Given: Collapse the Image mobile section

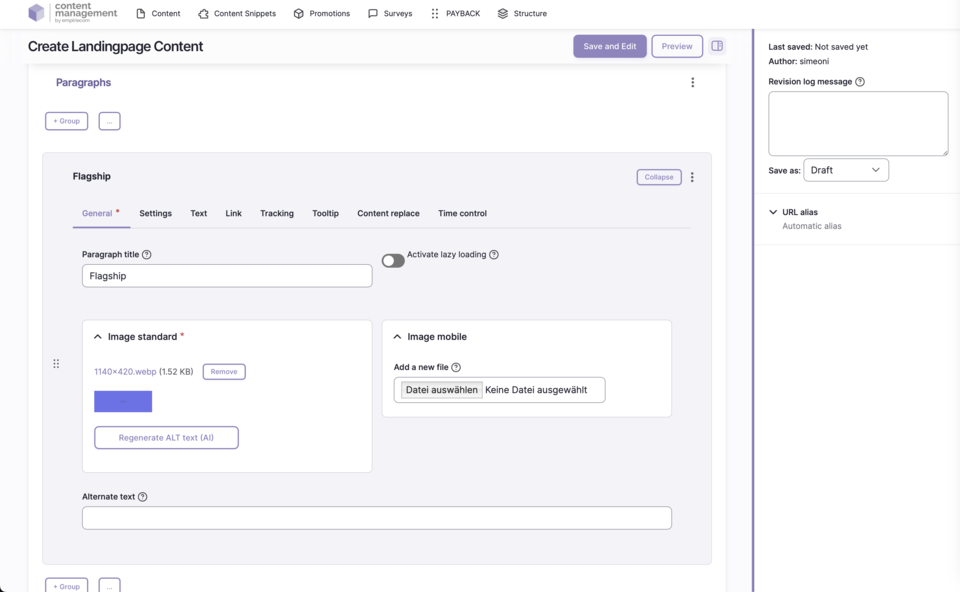Looking at the screenshot, I should tap(397, 337).
